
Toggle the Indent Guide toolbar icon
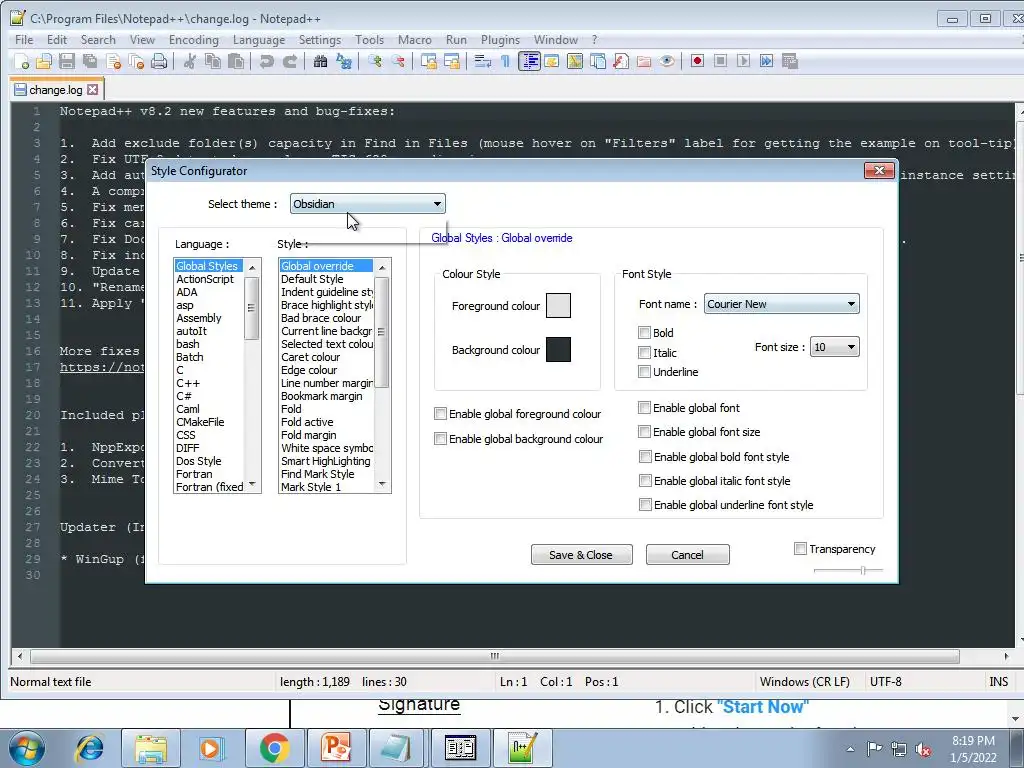click(x=529, y=61)
